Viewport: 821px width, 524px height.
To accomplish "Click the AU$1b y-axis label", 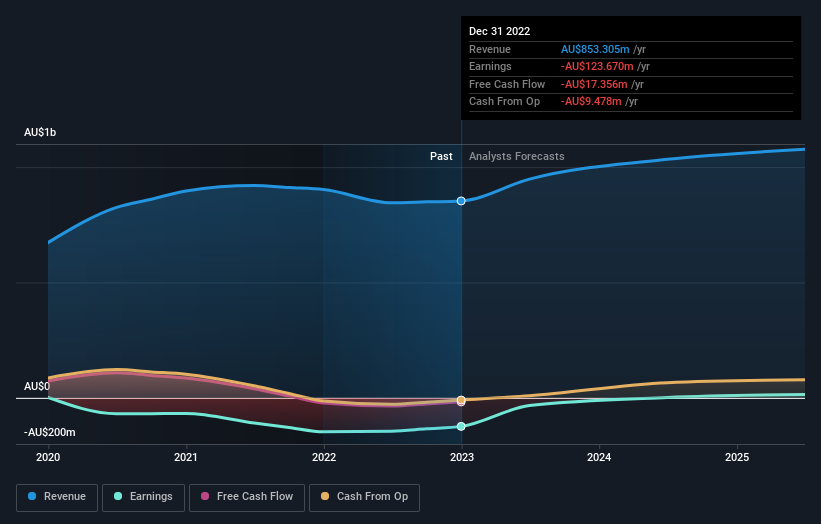I will [40, 132].
